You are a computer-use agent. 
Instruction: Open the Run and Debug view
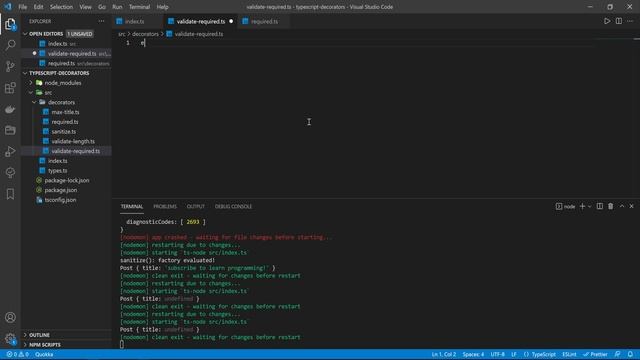(10, 151)
